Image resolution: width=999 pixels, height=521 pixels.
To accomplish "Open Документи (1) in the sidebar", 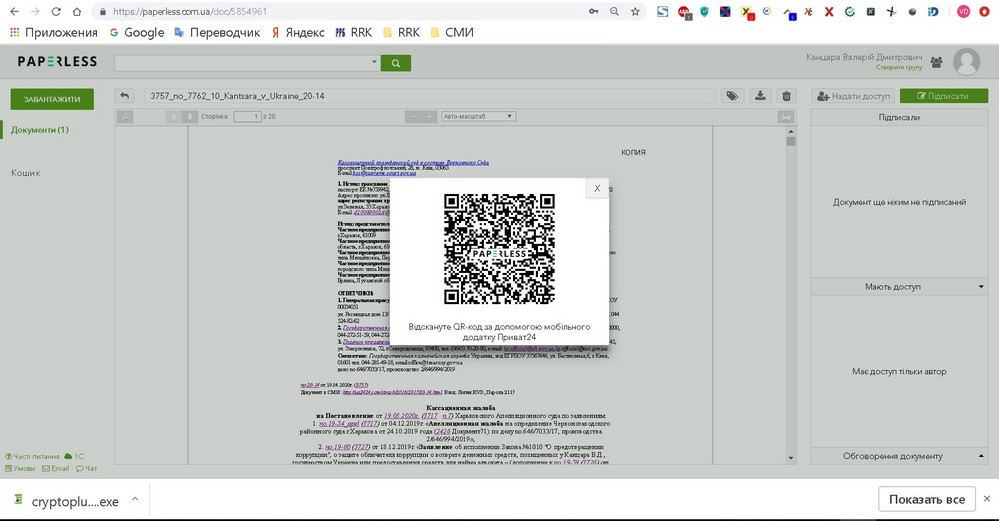I will 40,130.
